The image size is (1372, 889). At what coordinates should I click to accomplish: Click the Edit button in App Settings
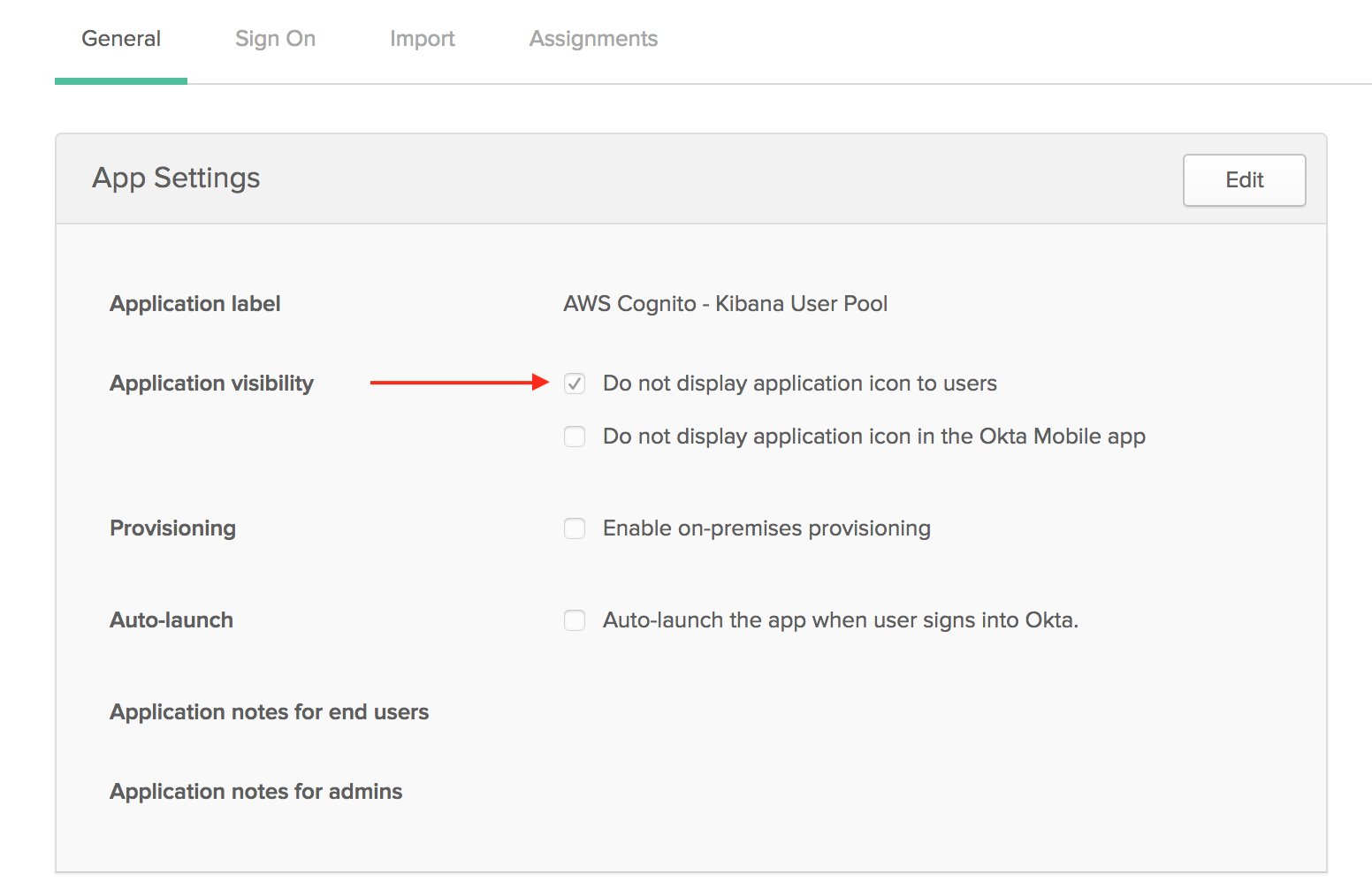1244,180
